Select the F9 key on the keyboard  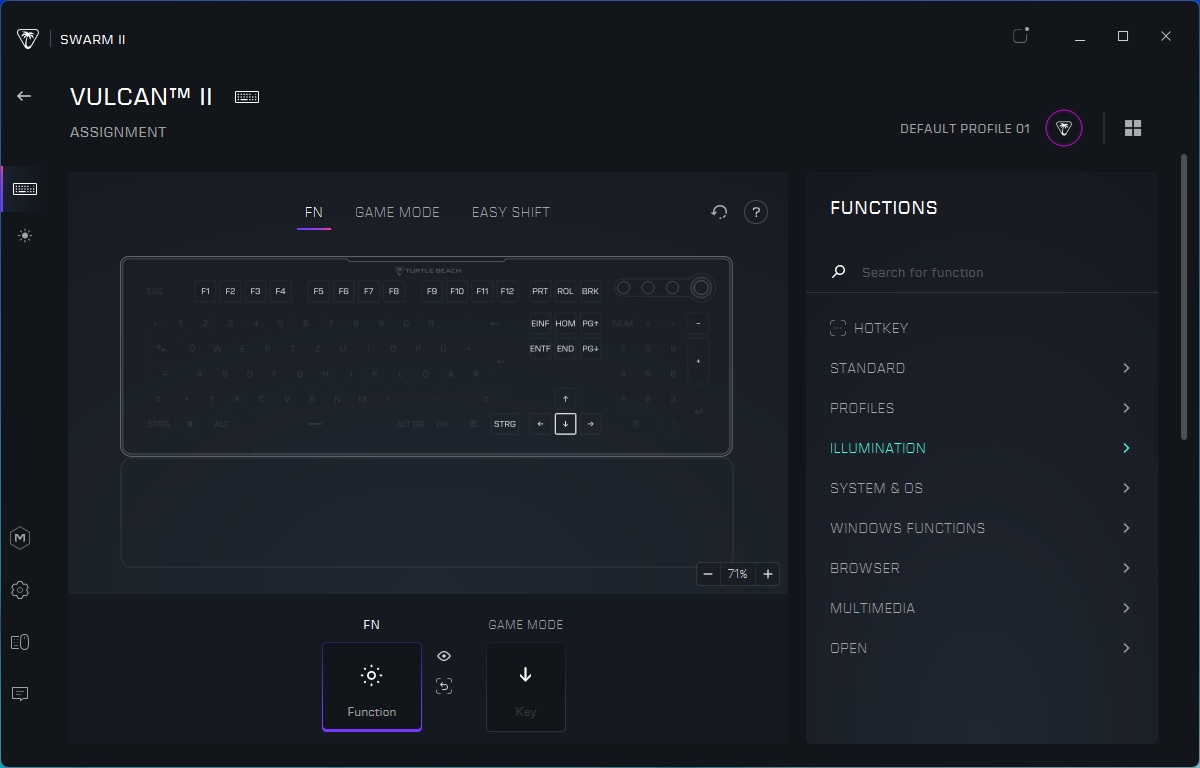[431, 291]
